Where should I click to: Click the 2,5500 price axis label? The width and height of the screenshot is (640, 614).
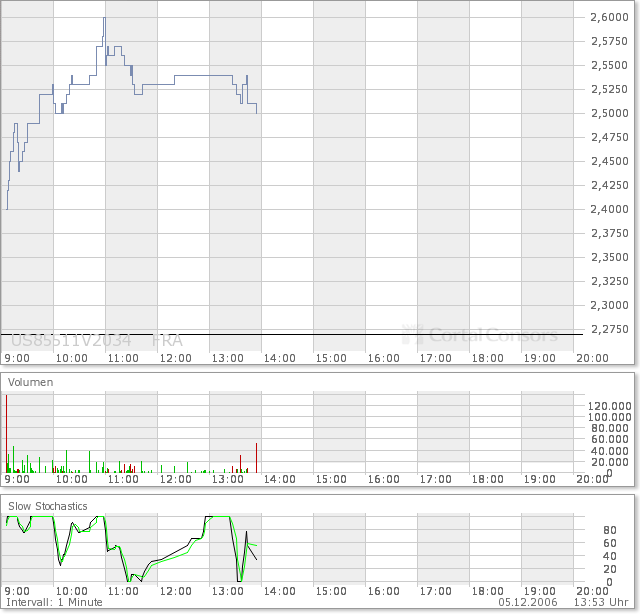point(609,65)
